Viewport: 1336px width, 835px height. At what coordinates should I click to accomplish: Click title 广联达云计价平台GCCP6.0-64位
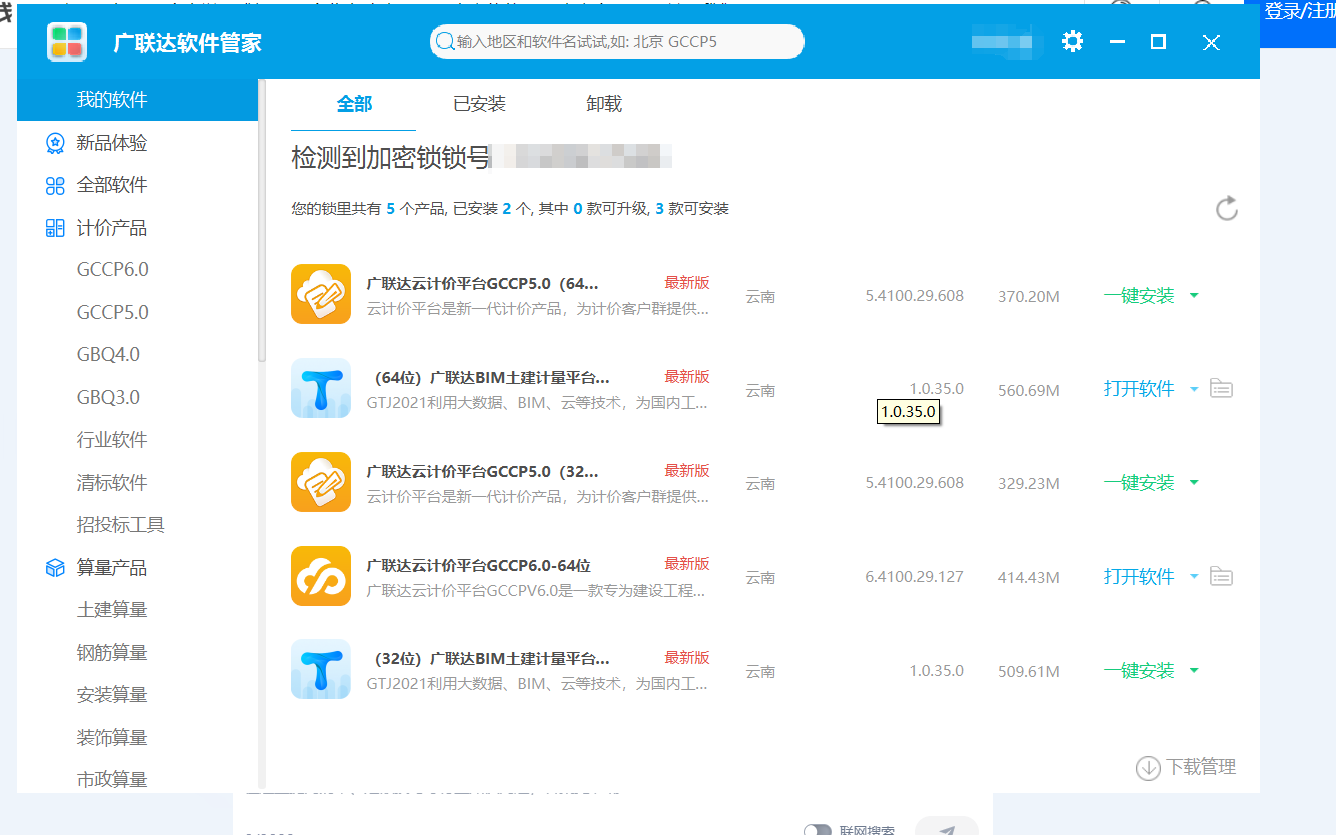tap(478, 565)
